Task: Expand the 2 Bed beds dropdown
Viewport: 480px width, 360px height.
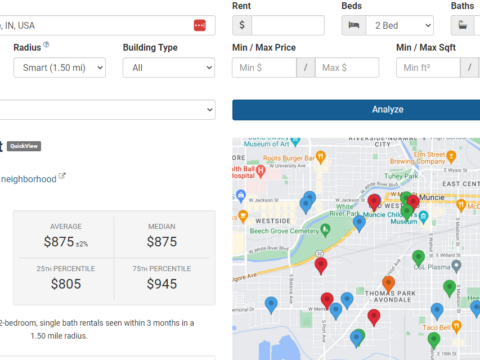Action: [x=400, y=25]
